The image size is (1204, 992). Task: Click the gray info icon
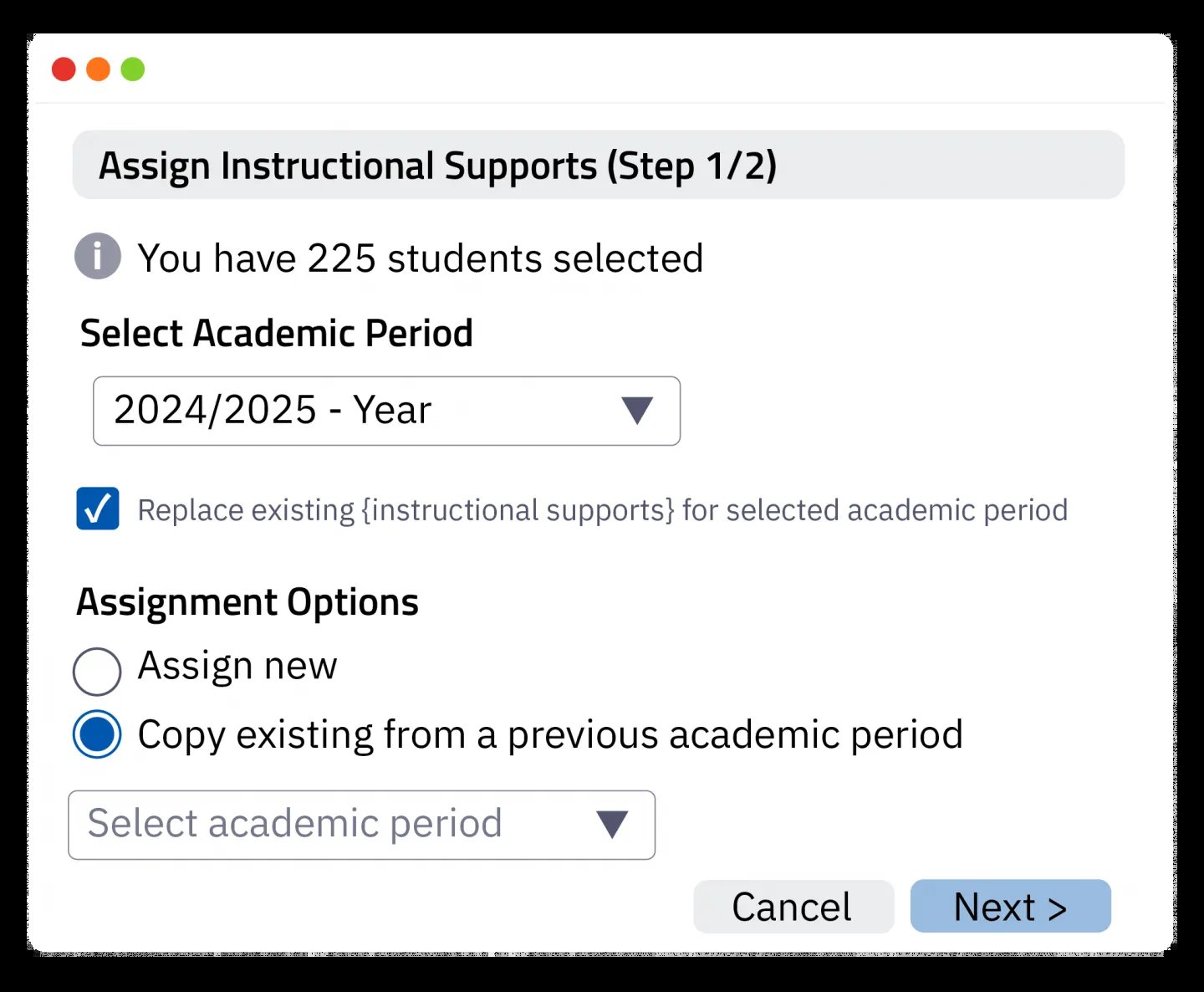[98, 256]
